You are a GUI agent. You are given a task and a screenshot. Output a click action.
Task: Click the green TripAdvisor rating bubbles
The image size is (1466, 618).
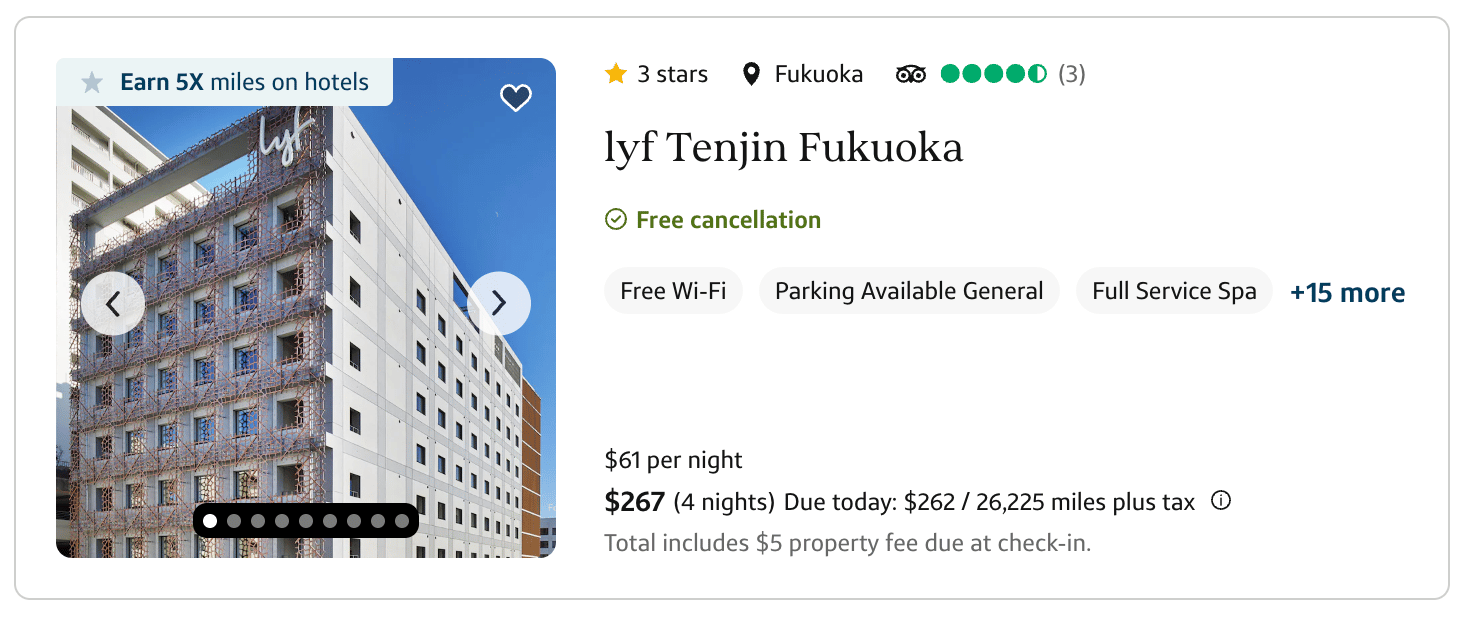click(x=995, y=74)
